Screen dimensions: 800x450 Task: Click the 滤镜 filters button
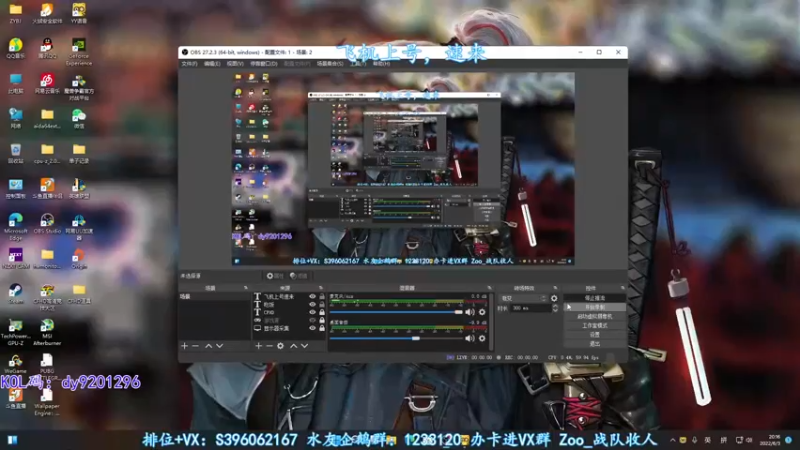click(299, 276)
